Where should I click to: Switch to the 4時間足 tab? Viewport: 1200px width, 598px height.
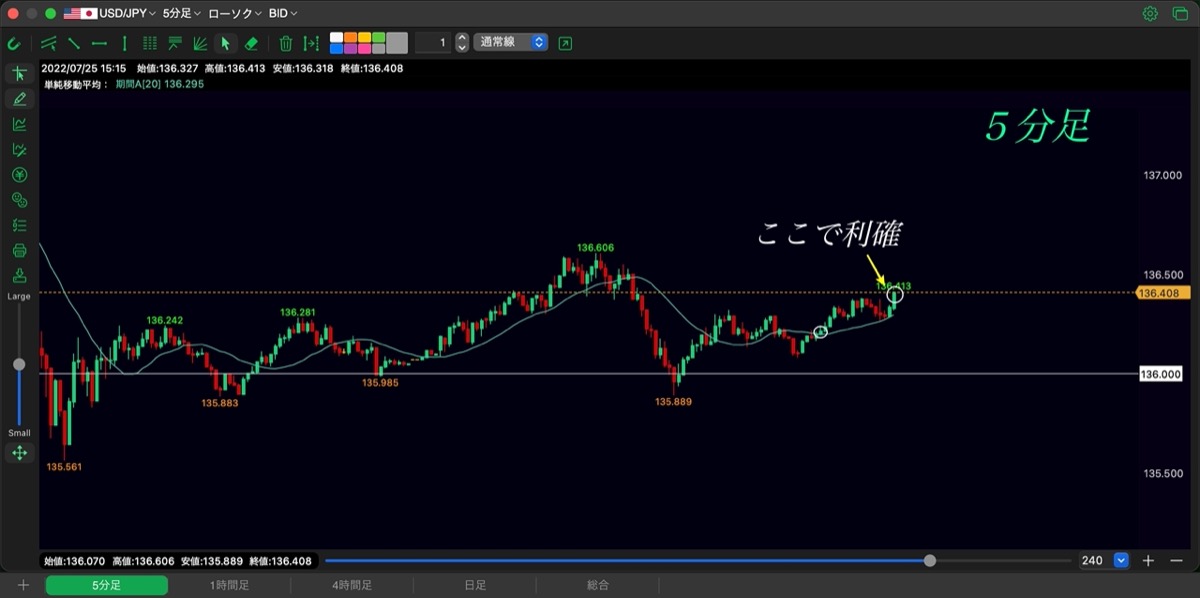pos(352,585)
